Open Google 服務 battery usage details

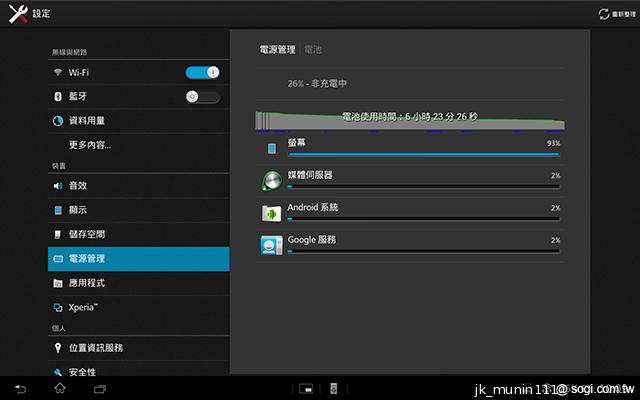tap(410, 246)
